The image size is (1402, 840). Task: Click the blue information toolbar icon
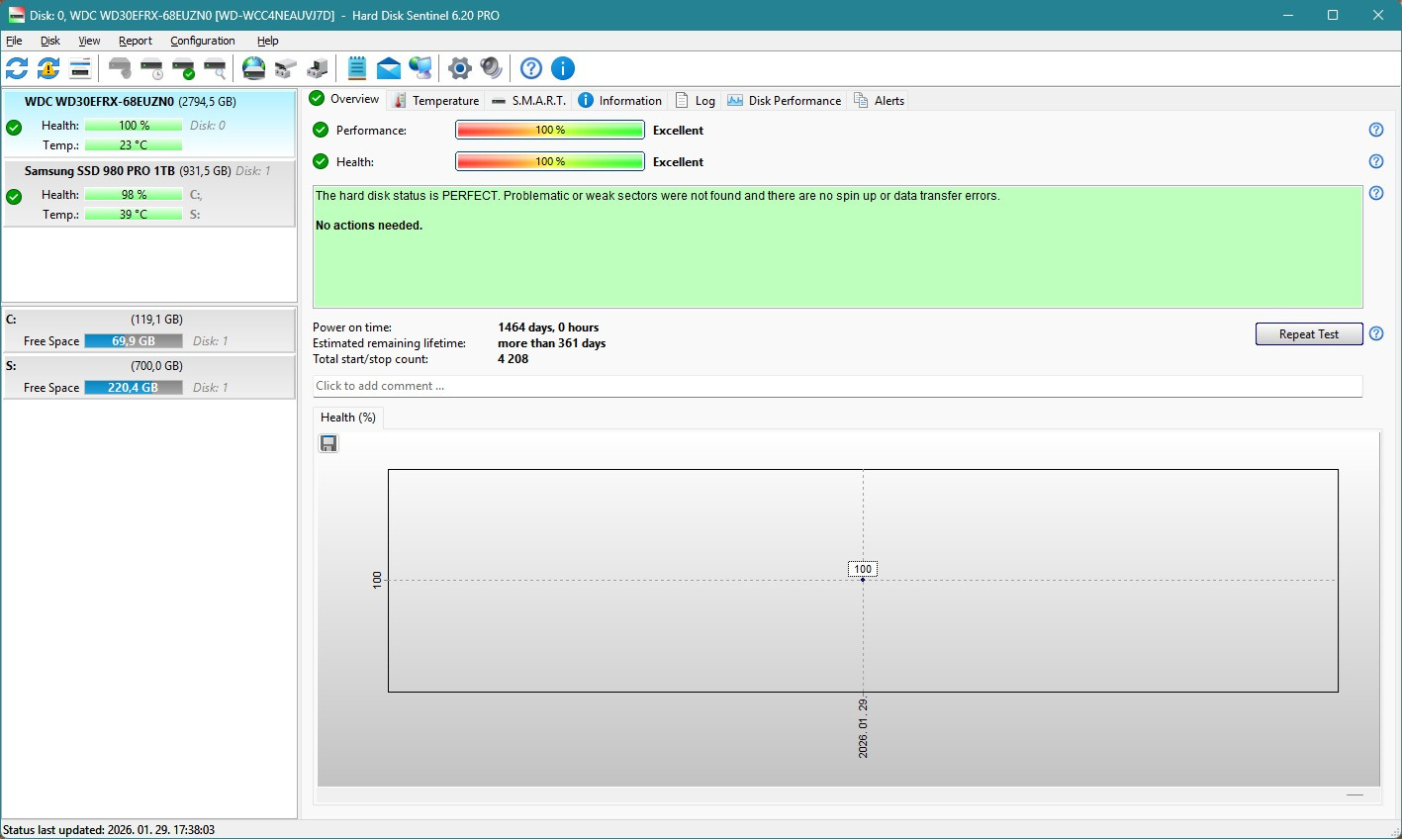(x=563, y=68)
